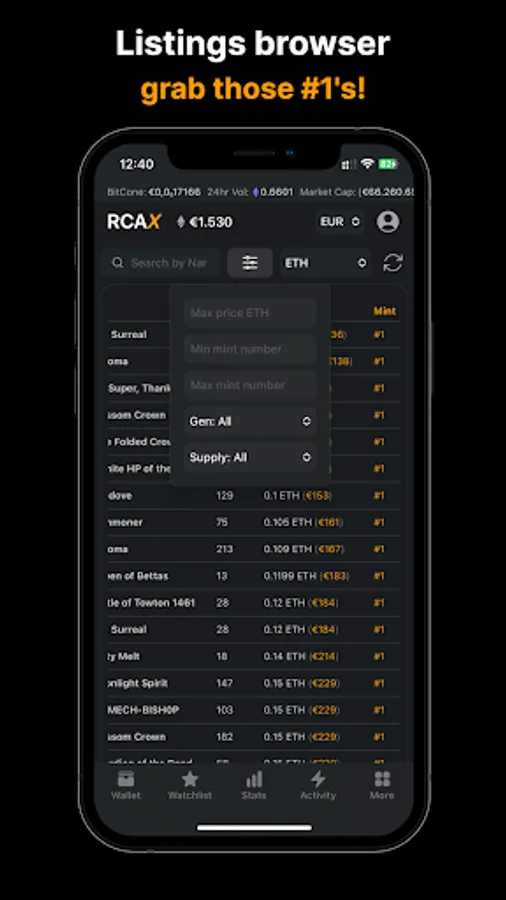Open the Gen: All dropdown
This screenshot has height=900, width=506.
coord(250,421)
